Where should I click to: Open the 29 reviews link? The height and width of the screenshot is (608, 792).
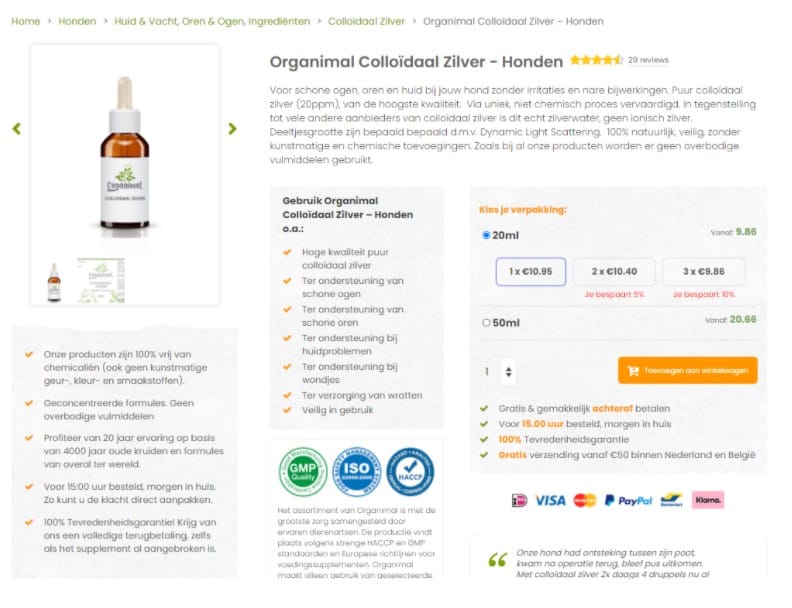648,60
